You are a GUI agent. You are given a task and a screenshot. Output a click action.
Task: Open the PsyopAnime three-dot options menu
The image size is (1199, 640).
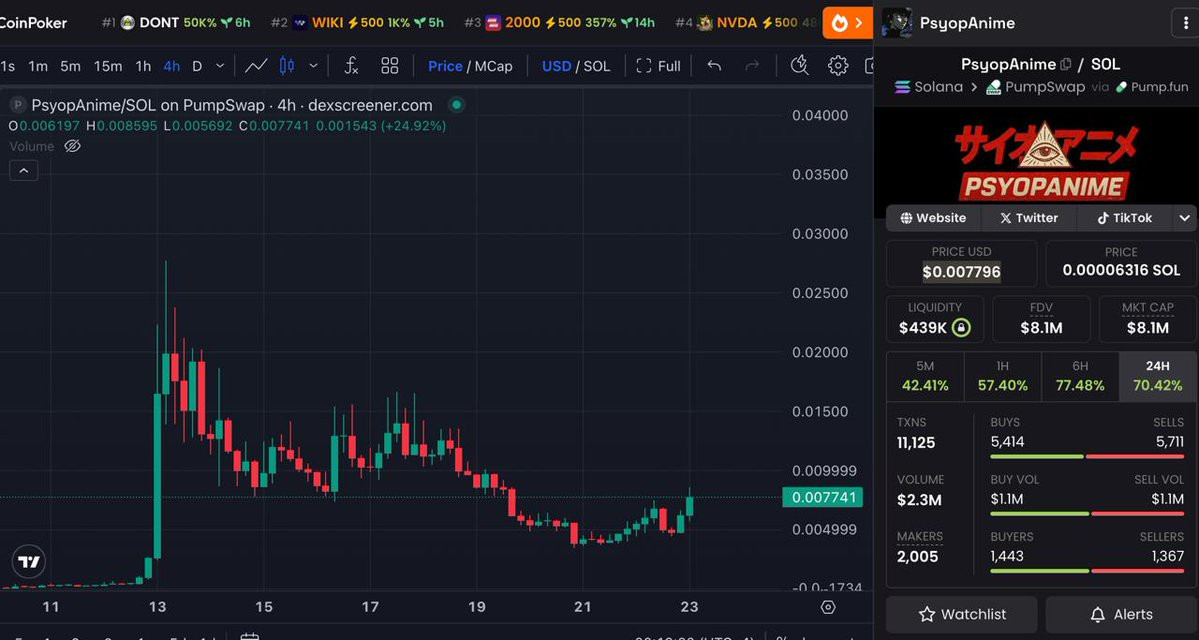(x=1185, y=23)
